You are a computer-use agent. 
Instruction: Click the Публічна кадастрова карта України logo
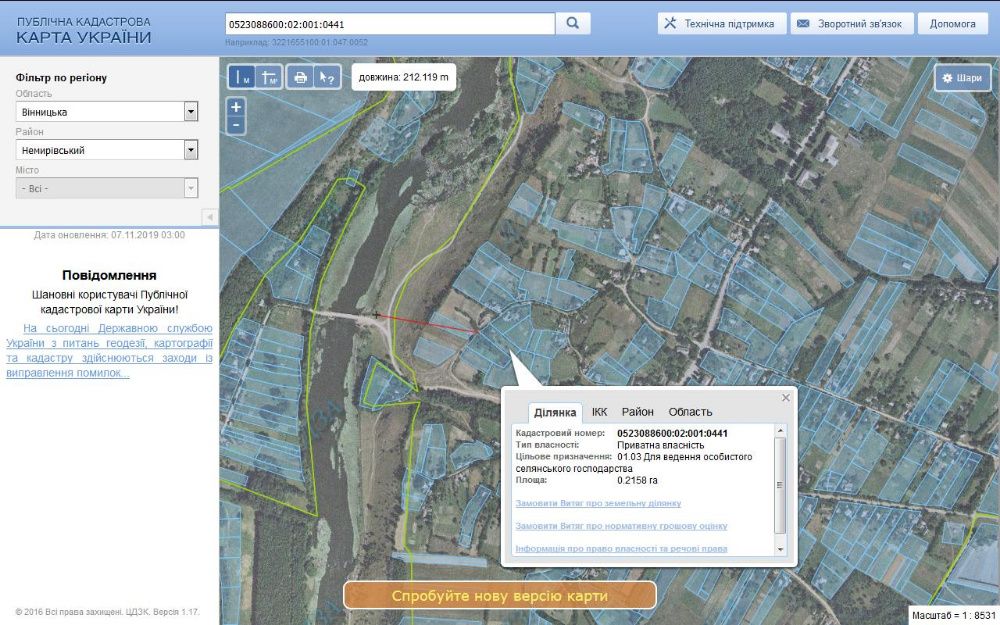coord(84,30)
